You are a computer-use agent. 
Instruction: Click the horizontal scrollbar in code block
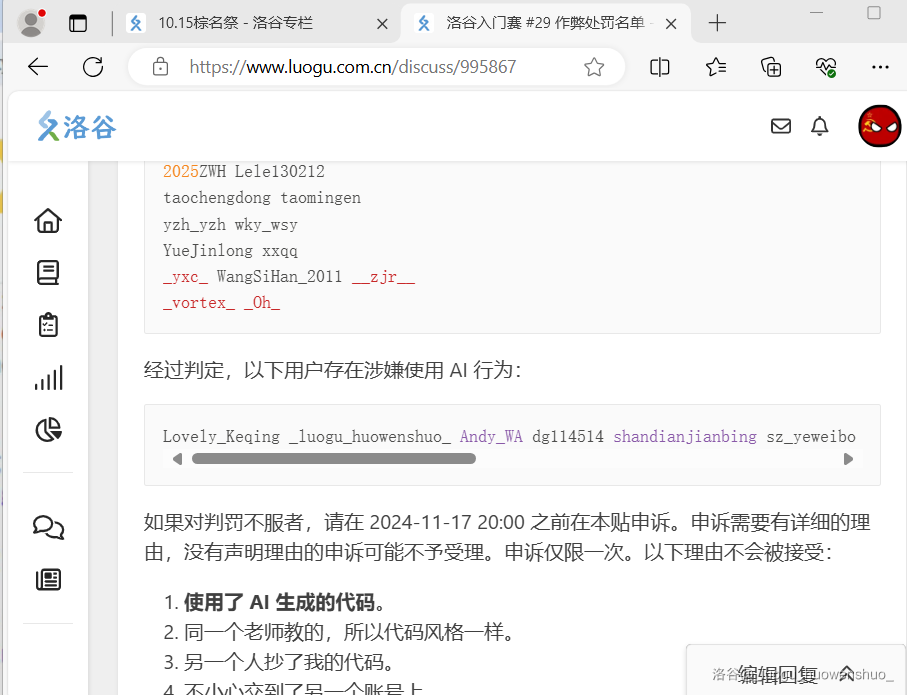[333, 459]
